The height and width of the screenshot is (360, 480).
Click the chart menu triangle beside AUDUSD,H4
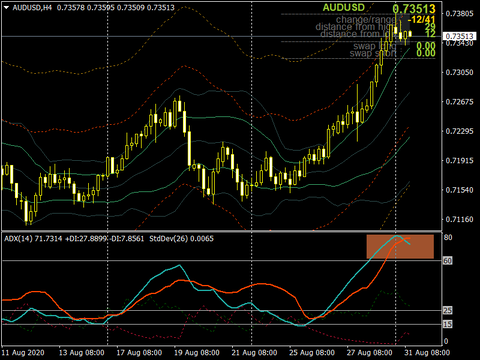coord(6,7)
